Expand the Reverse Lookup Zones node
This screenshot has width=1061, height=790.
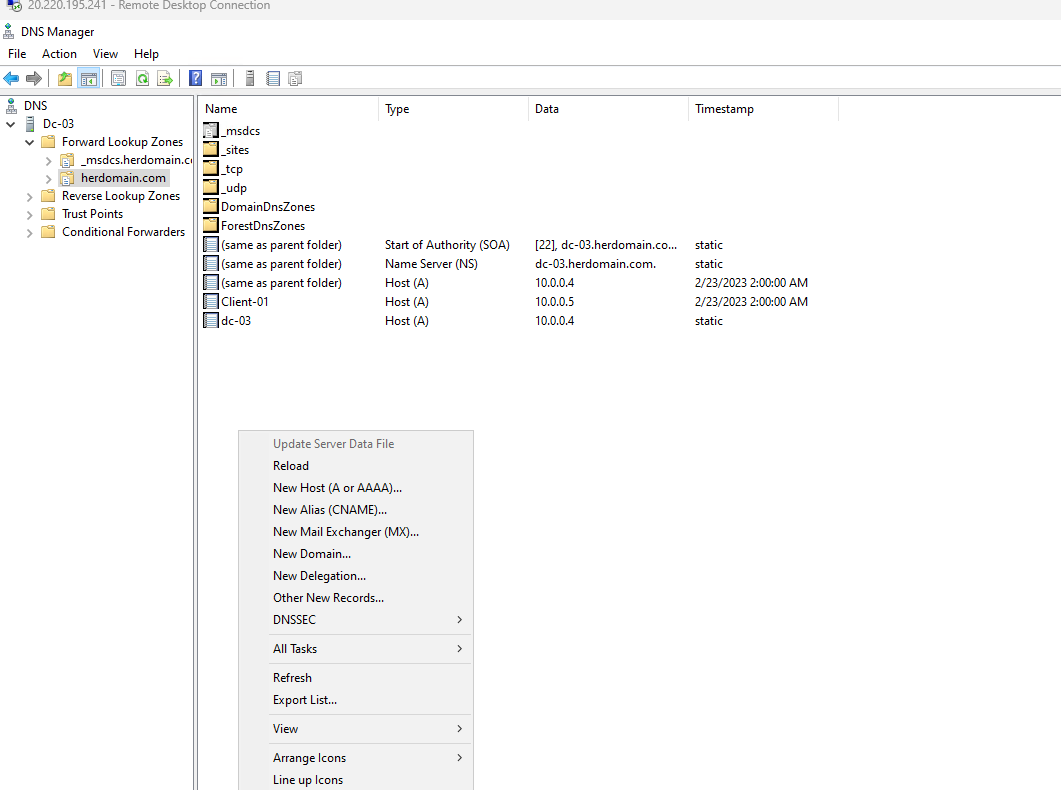(x=29, y=195)
